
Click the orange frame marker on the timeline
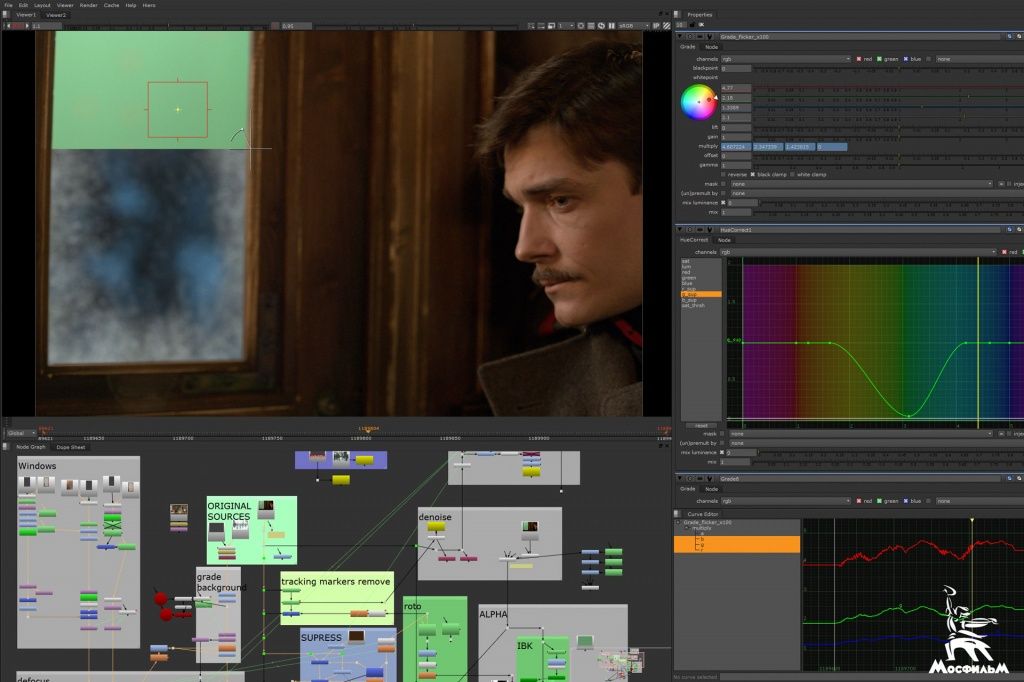[368, 430]
